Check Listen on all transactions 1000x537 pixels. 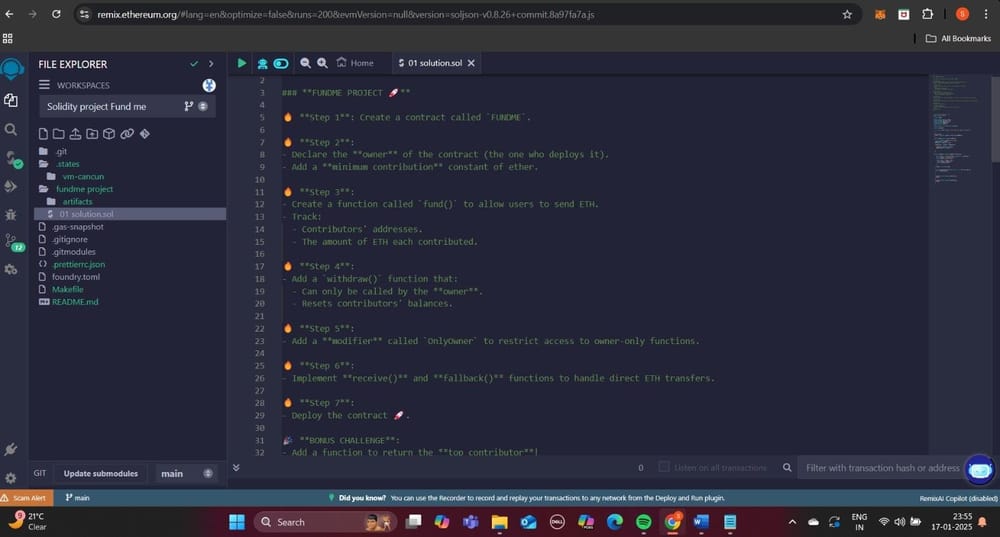[664, 467]
